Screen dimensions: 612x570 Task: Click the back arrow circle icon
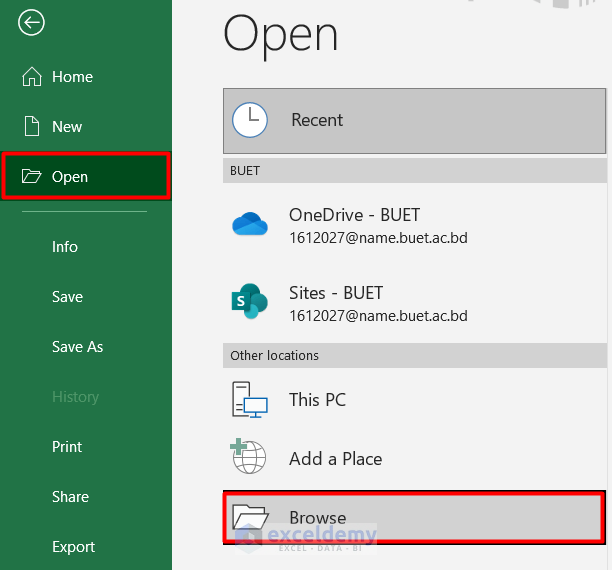click(31, 23)
